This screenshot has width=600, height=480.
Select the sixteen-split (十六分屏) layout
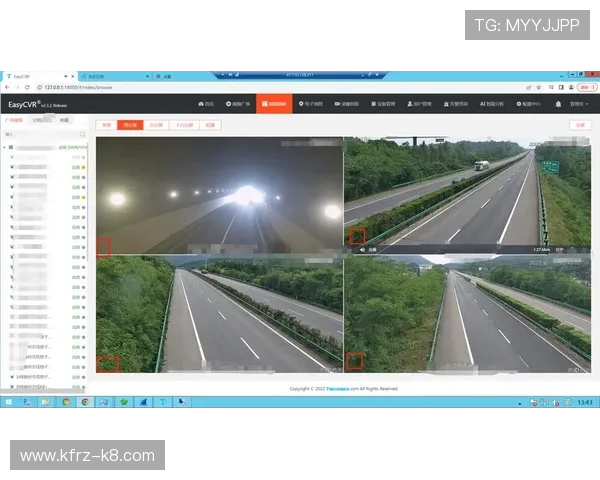(183, 125)
